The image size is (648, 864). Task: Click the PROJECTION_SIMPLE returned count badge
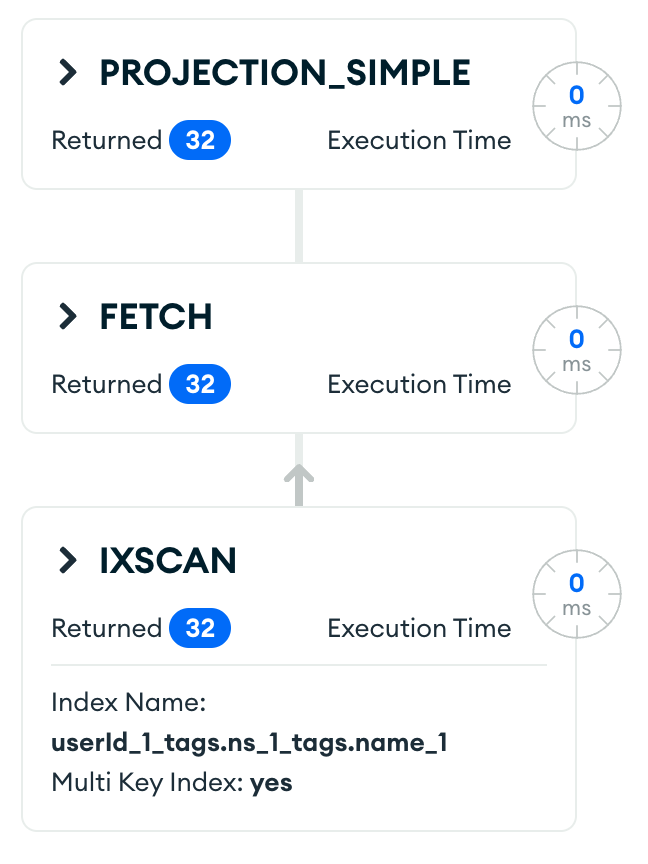tap(200, 141)
